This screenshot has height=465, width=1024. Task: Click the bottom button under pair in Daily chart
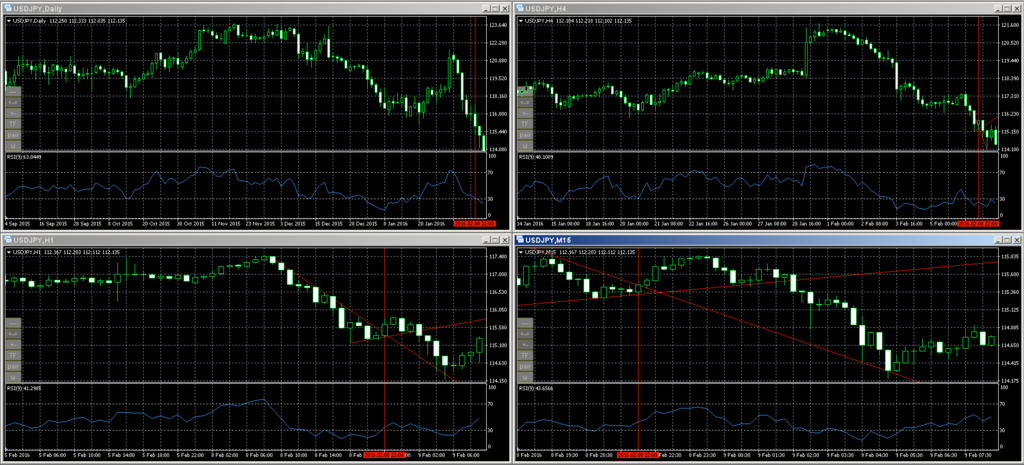[x=13, y=146]
